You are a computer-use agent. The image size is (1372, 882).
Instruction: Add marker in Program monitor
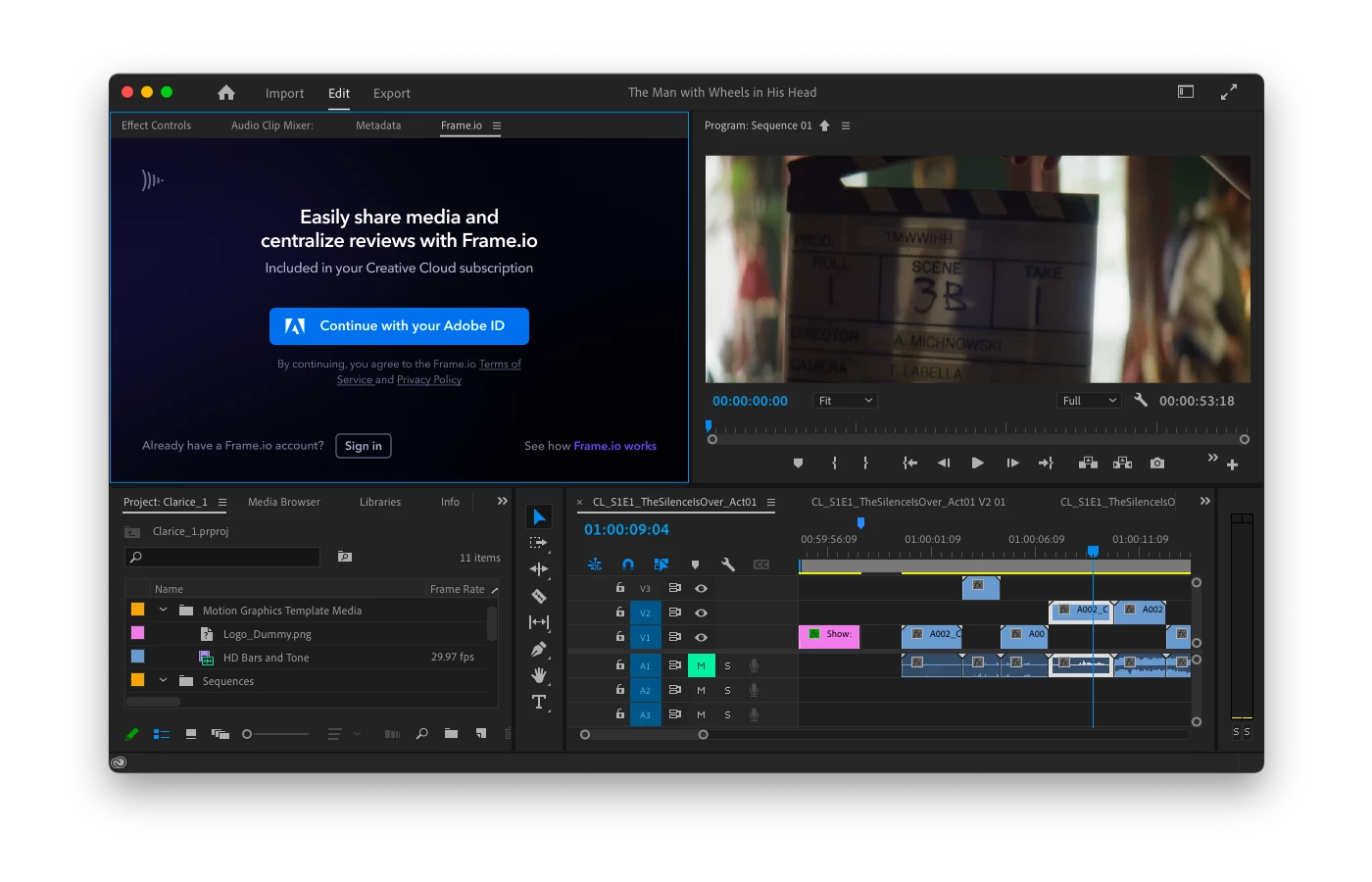(x=798, y=463)
